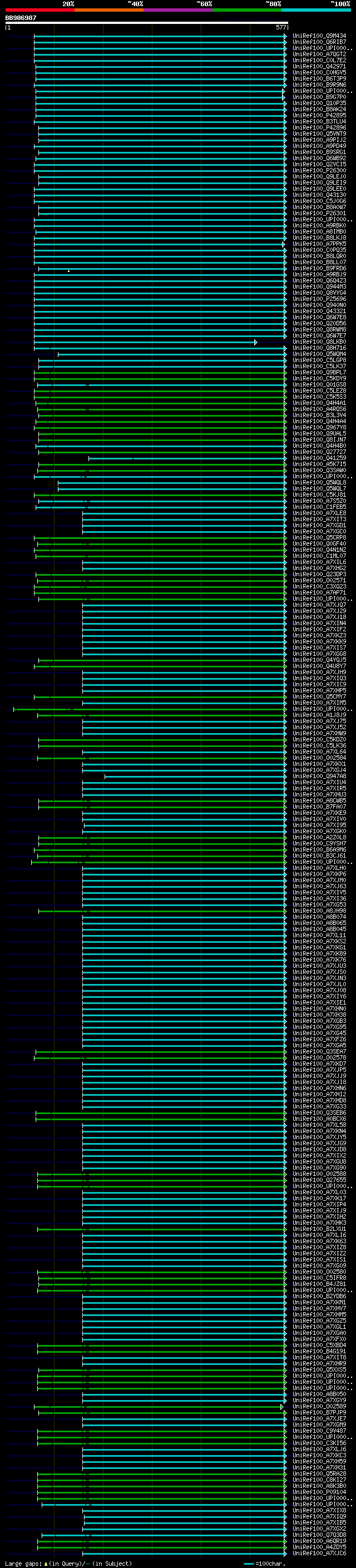This screenshot has height=1568, width=356.
Task: Select hit label UniRef100_Q7Q3D8
Action: (319, 1535)
